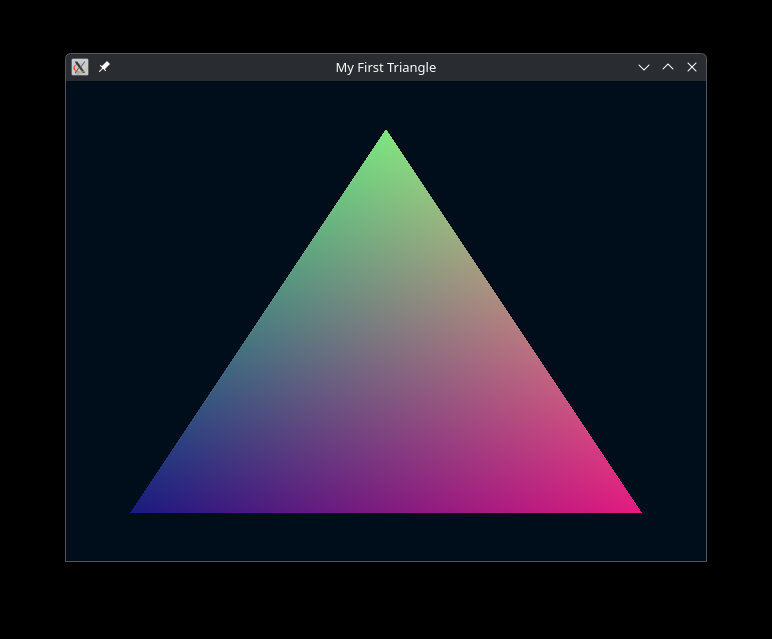
Task: Maximize the window with the up chevron
Action: coord(668,67)
